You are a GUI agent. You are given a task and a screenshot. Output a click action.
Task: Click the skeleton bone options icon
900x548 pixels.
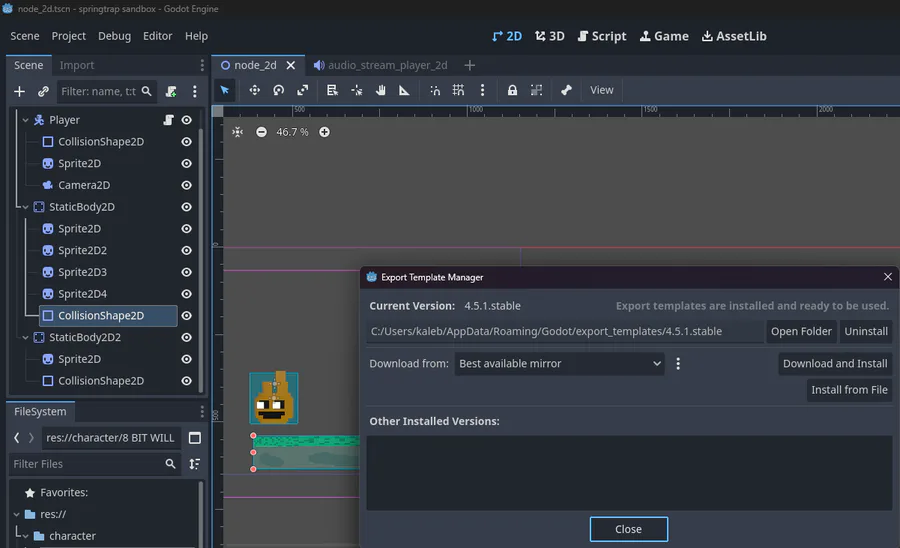[566, 90]
